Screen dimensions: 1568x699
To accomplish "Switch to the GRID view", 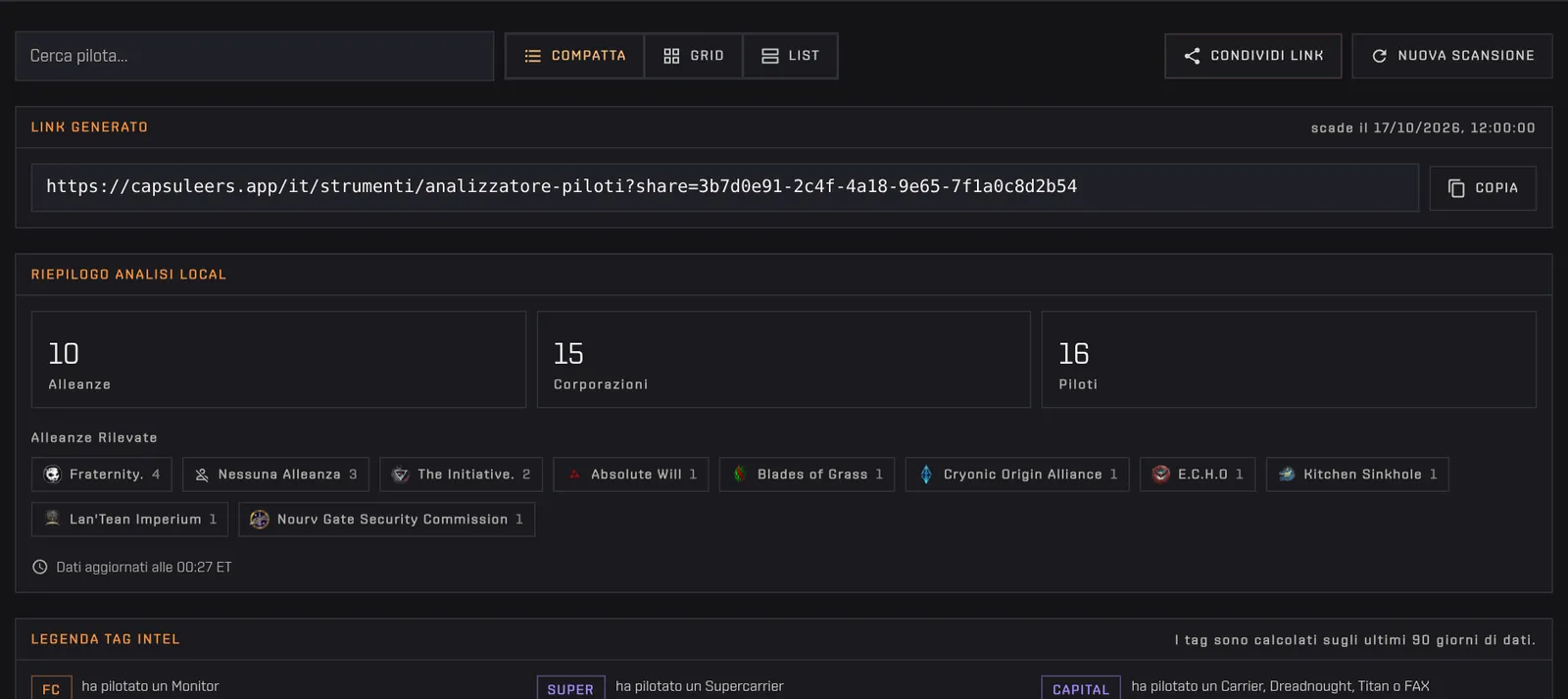I will coord(694,56).
